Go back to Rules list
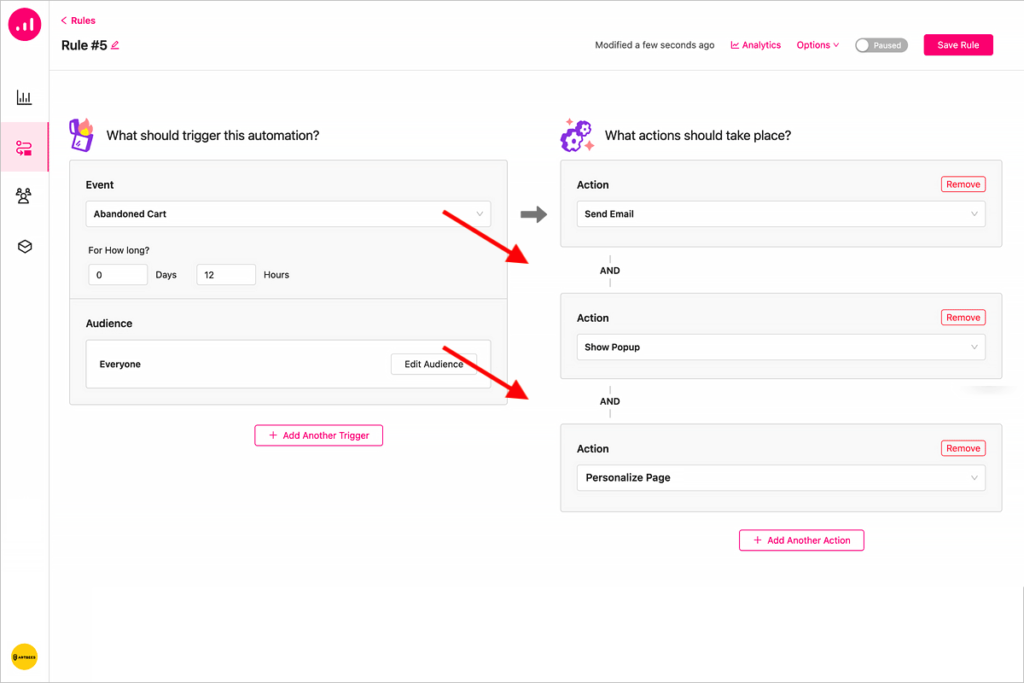This screenshot has width=1024, height=683. (x=78, y=20)
